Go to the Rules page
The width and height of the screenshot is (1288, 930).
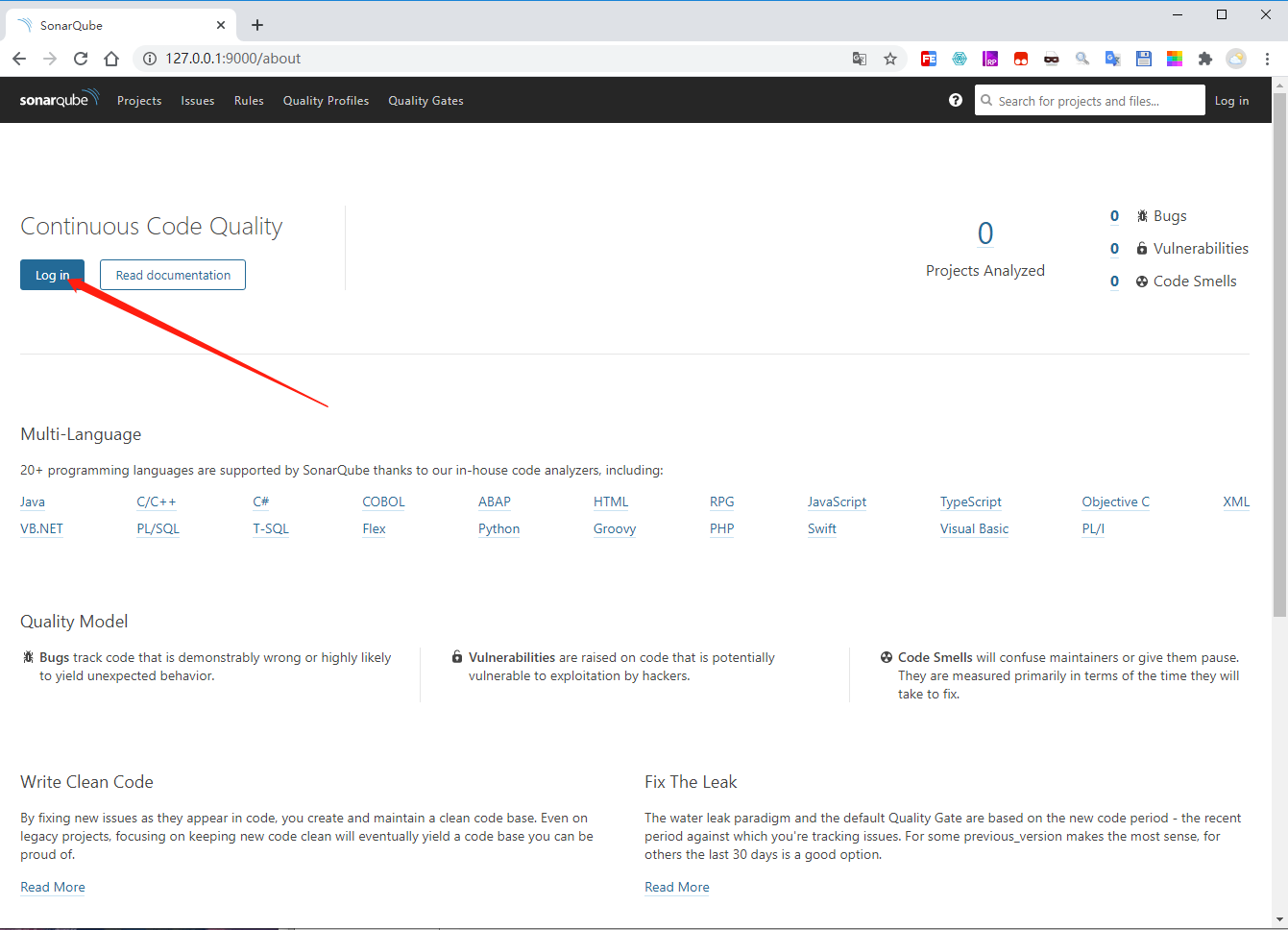point(249,100)
